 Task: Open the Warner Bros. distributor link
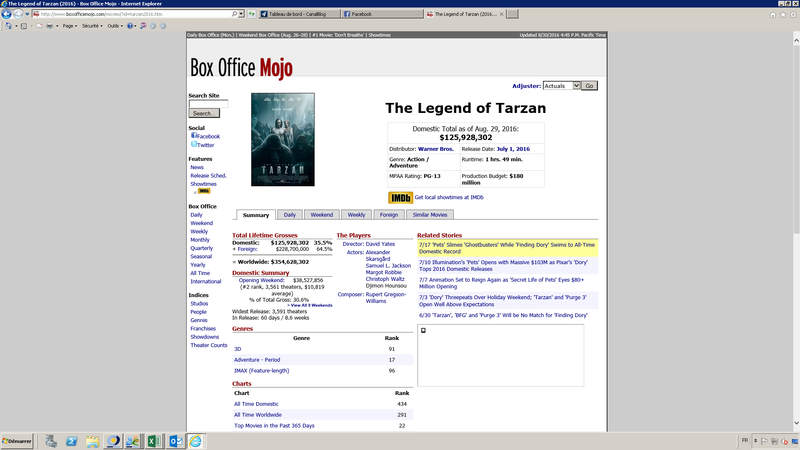[436, 149]
